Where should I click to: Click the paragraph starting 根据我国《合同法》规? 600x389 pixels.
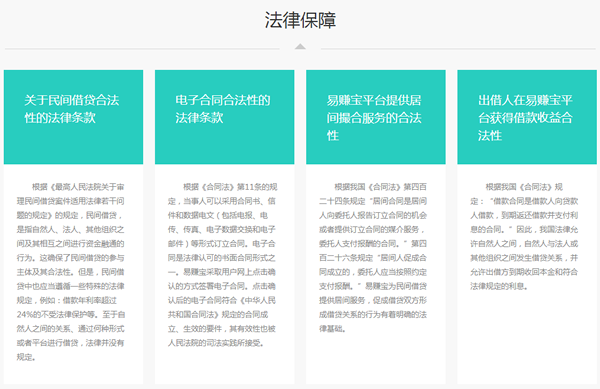point(524,236)
